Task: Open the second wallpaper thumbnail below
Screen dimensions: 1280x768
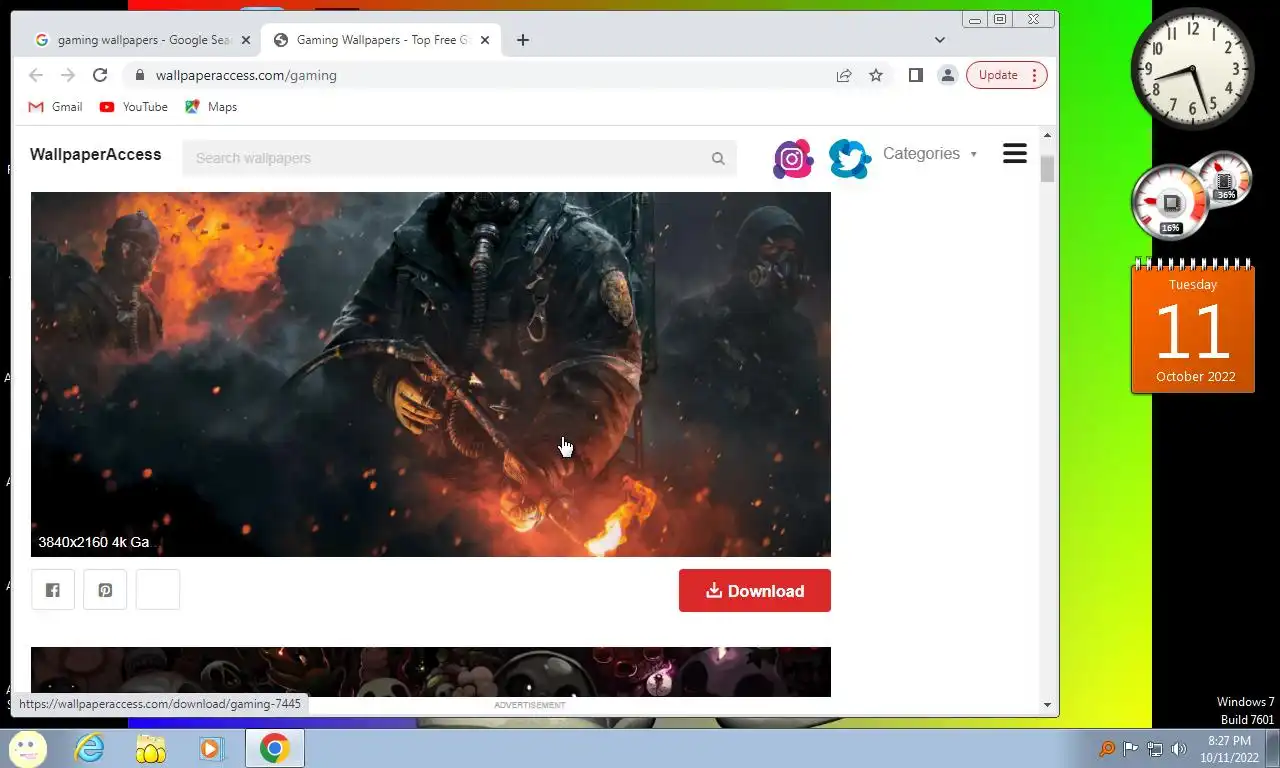Action: pyautogui.click(x=431, y=672)
